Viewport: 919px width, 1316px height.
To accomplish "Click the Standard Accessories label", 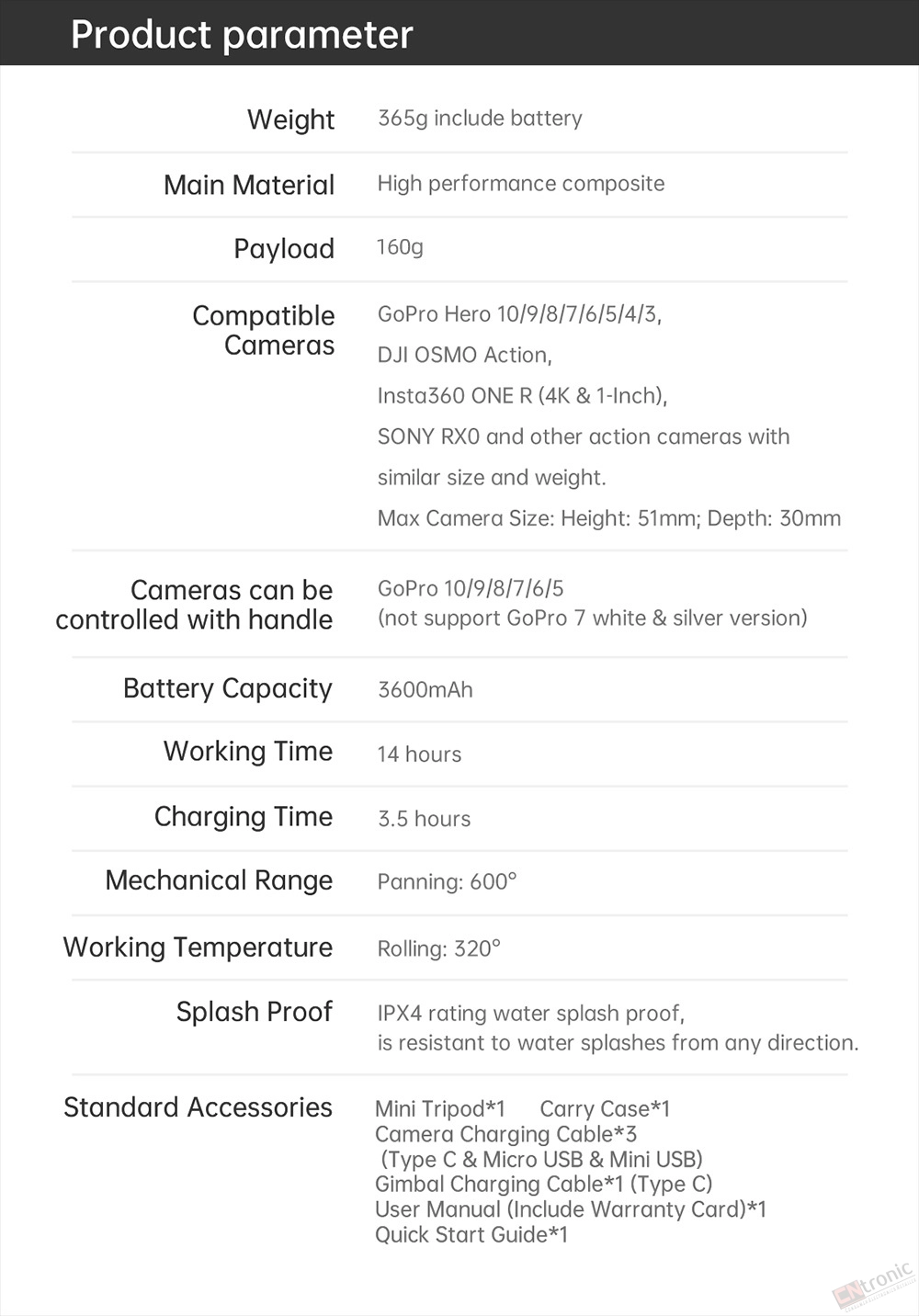I will [x=198, y=1108].
